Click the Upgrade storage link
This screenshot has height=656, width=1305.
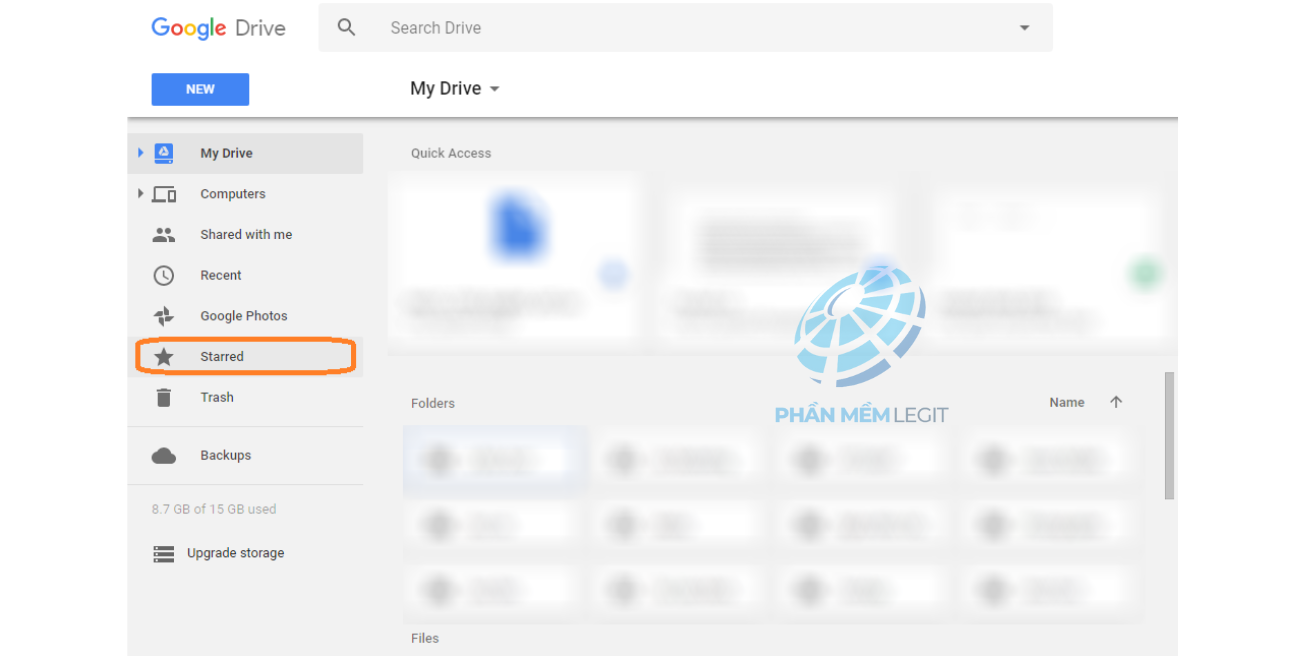point(236,553)
